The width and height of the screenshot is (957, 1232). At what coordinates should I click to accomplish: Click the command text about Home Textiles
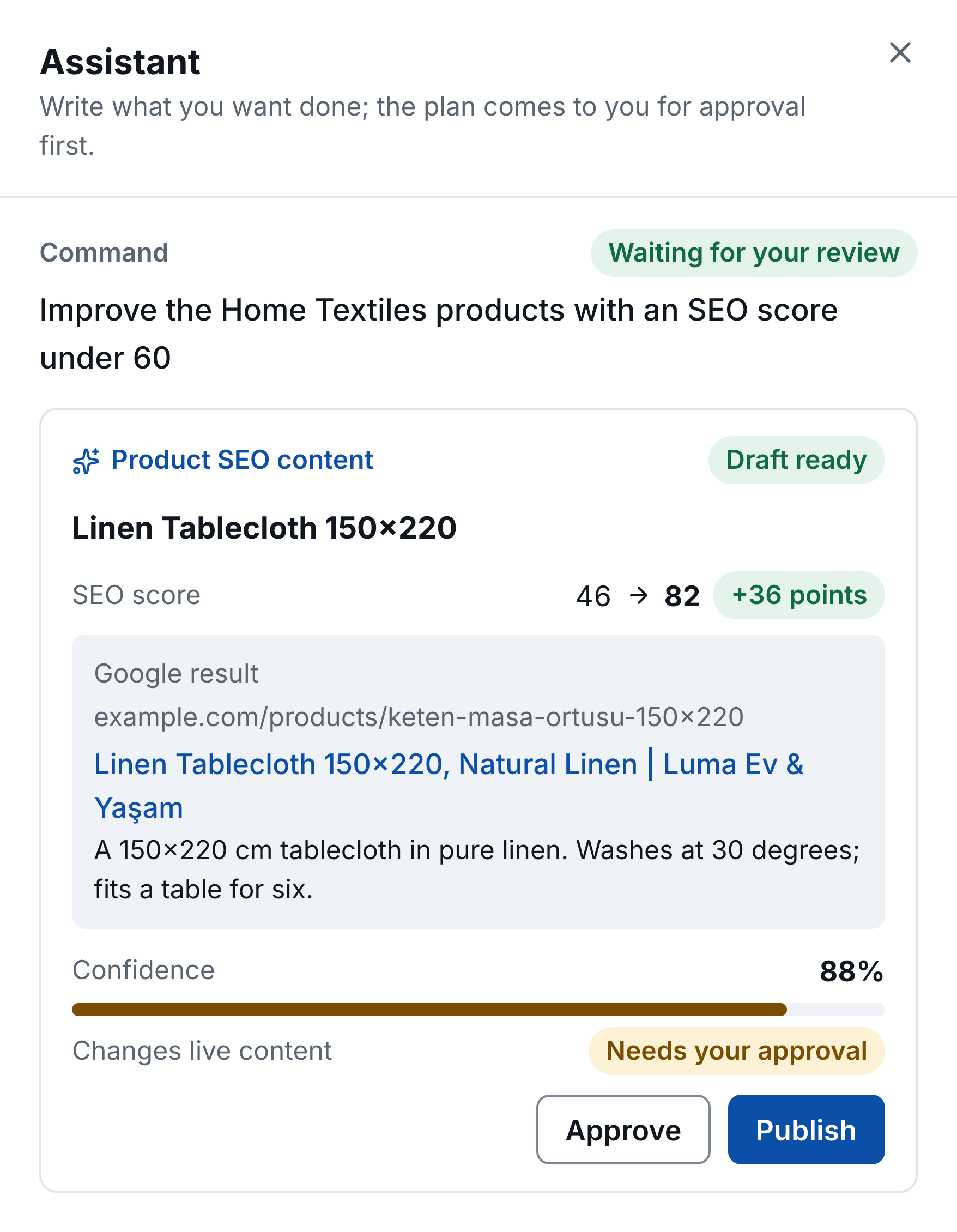coord(438,334)
